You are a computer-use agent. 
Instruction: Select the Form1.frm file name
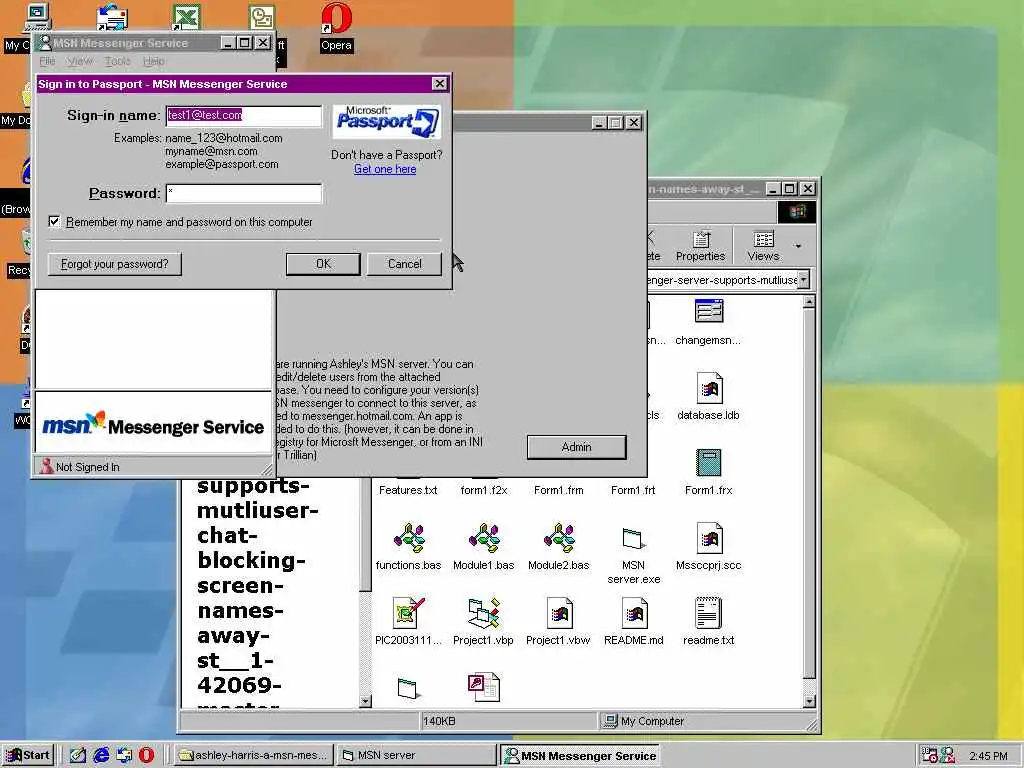click(559, 490)
